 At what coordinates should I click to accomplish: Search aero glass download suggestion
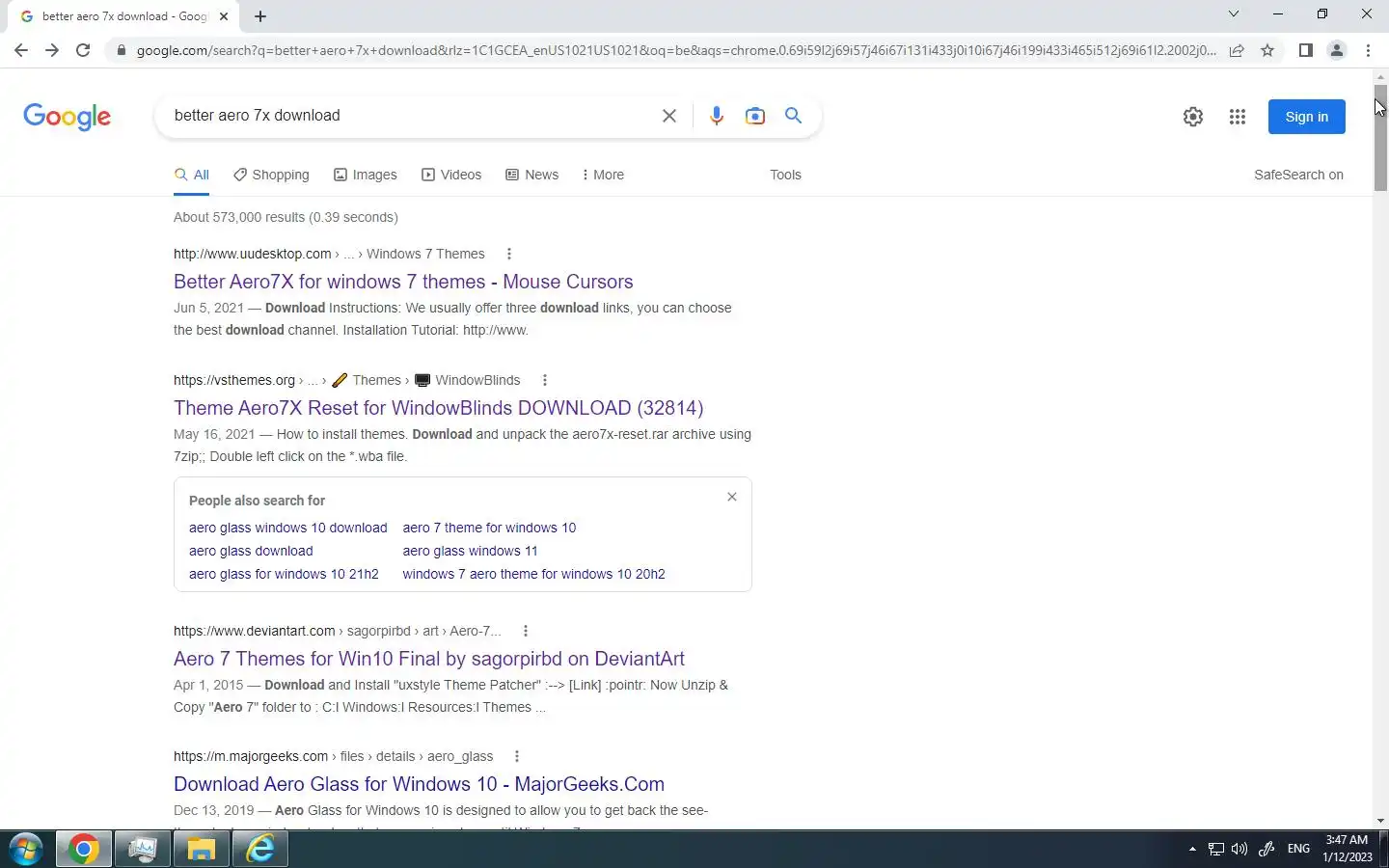click(251, 551)
